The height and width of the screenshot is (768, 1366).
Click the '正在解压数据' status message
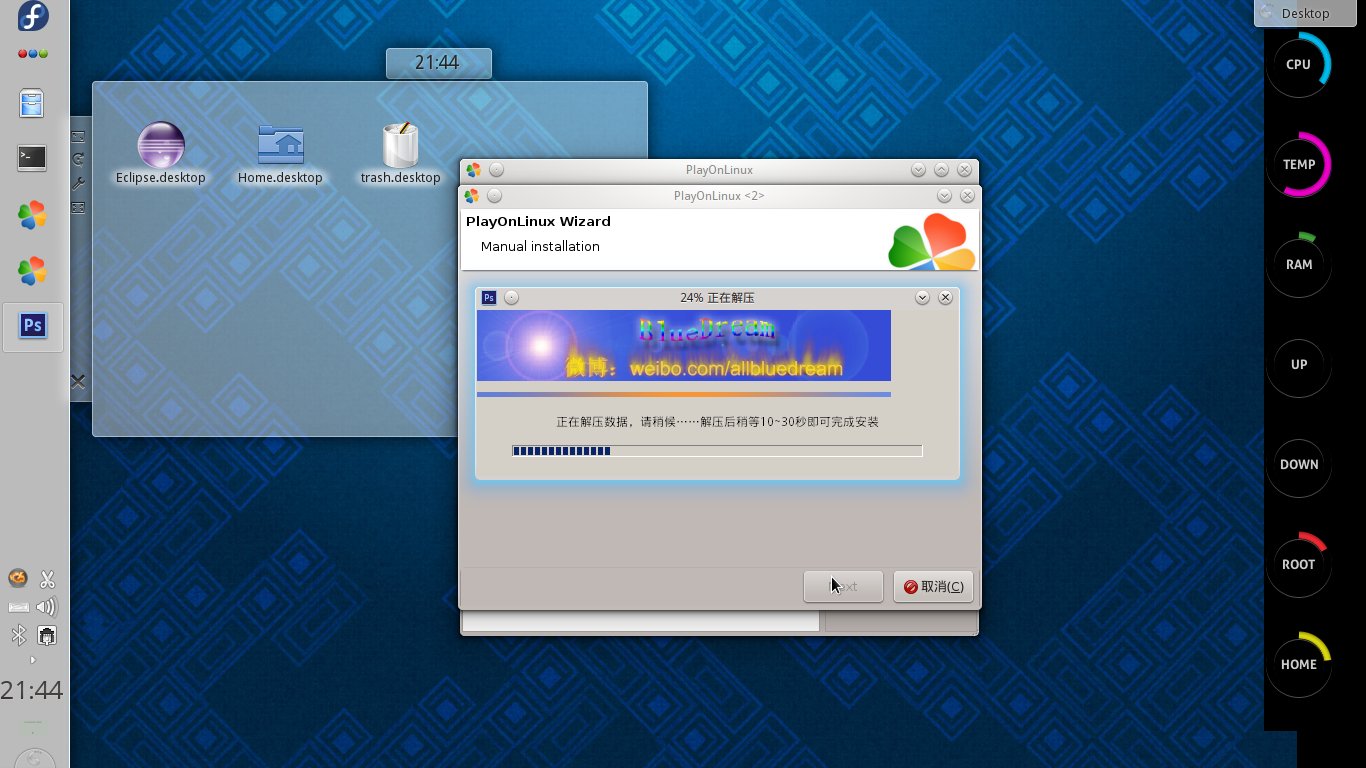point(717,422)
